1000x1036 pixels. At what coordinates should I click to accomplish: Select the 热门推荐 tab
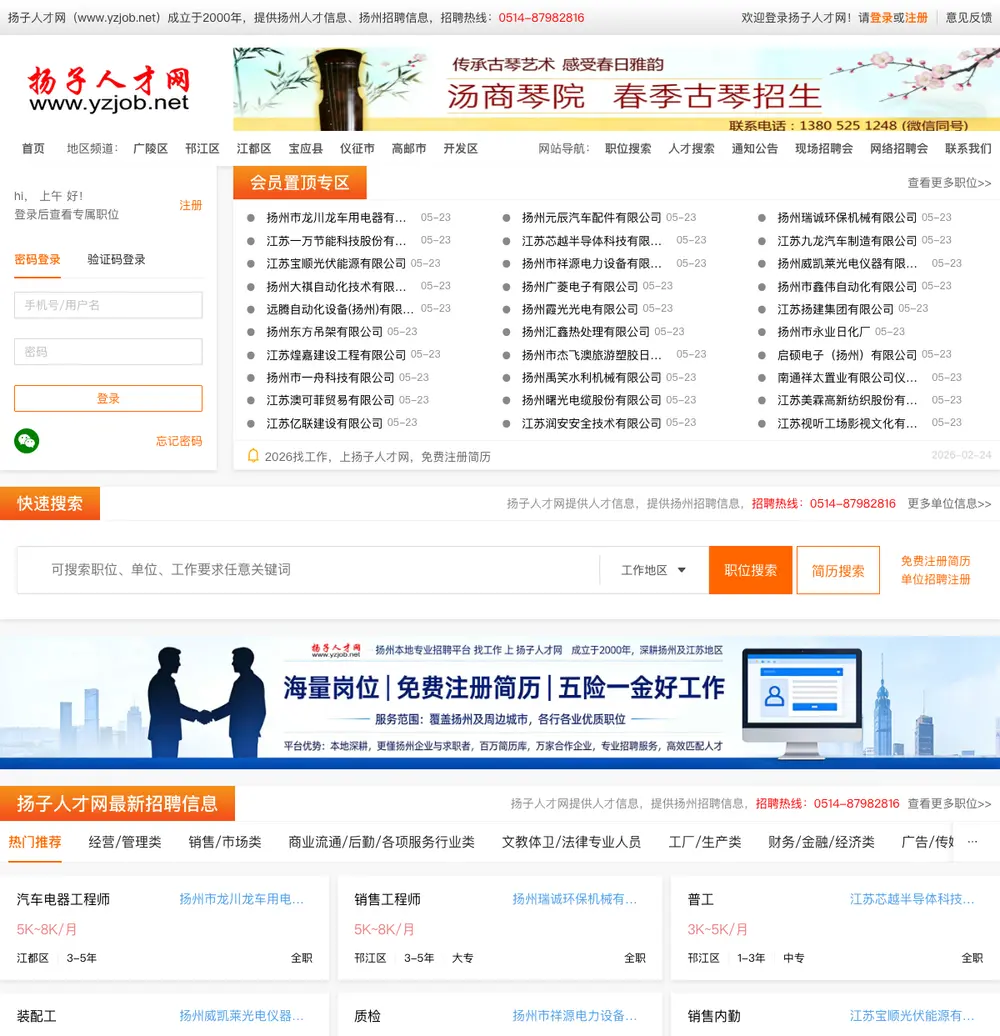(35, 842)
